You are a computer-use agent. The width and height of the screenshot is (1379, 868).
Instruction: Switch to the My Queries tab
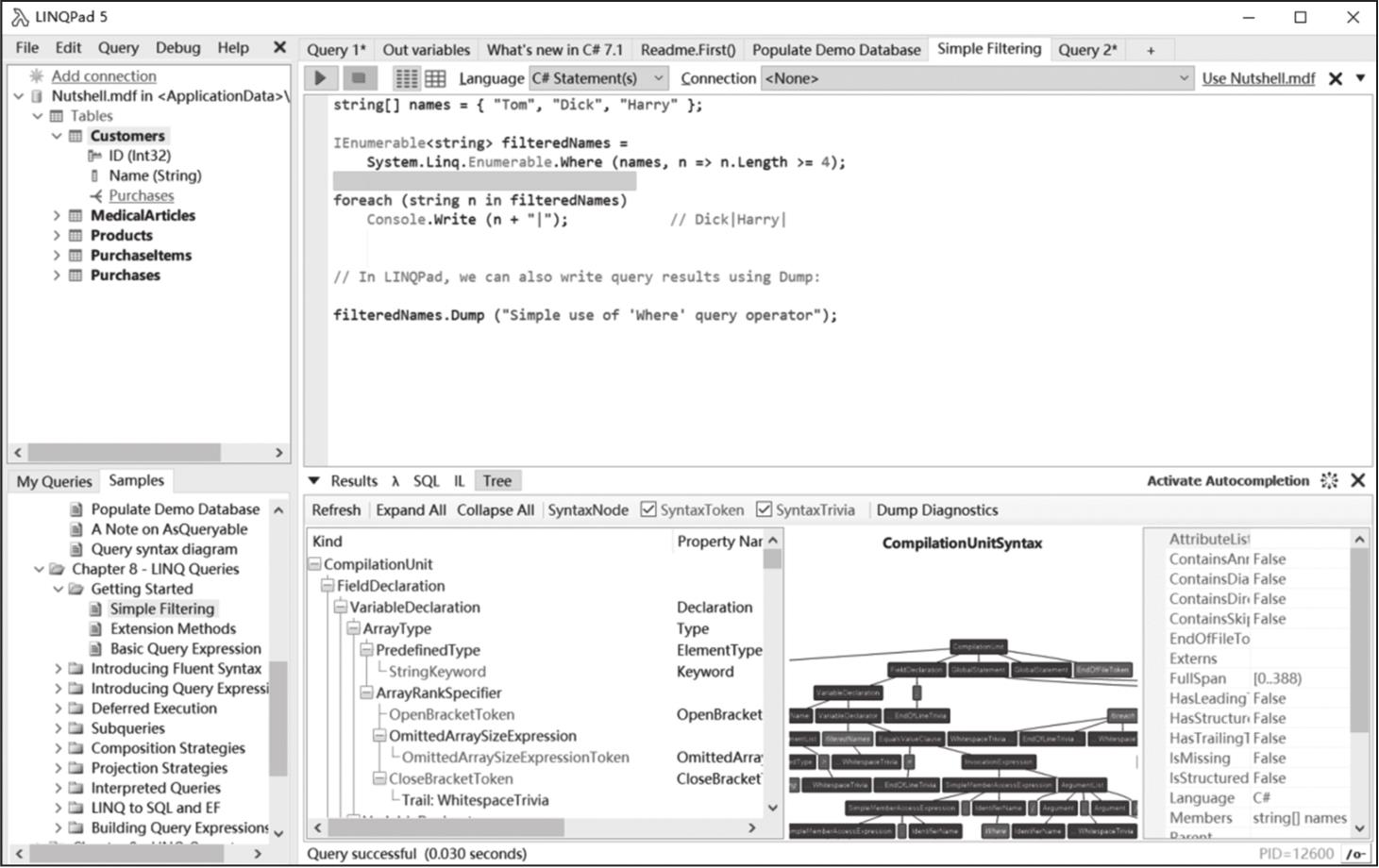[x=54, y=481]
